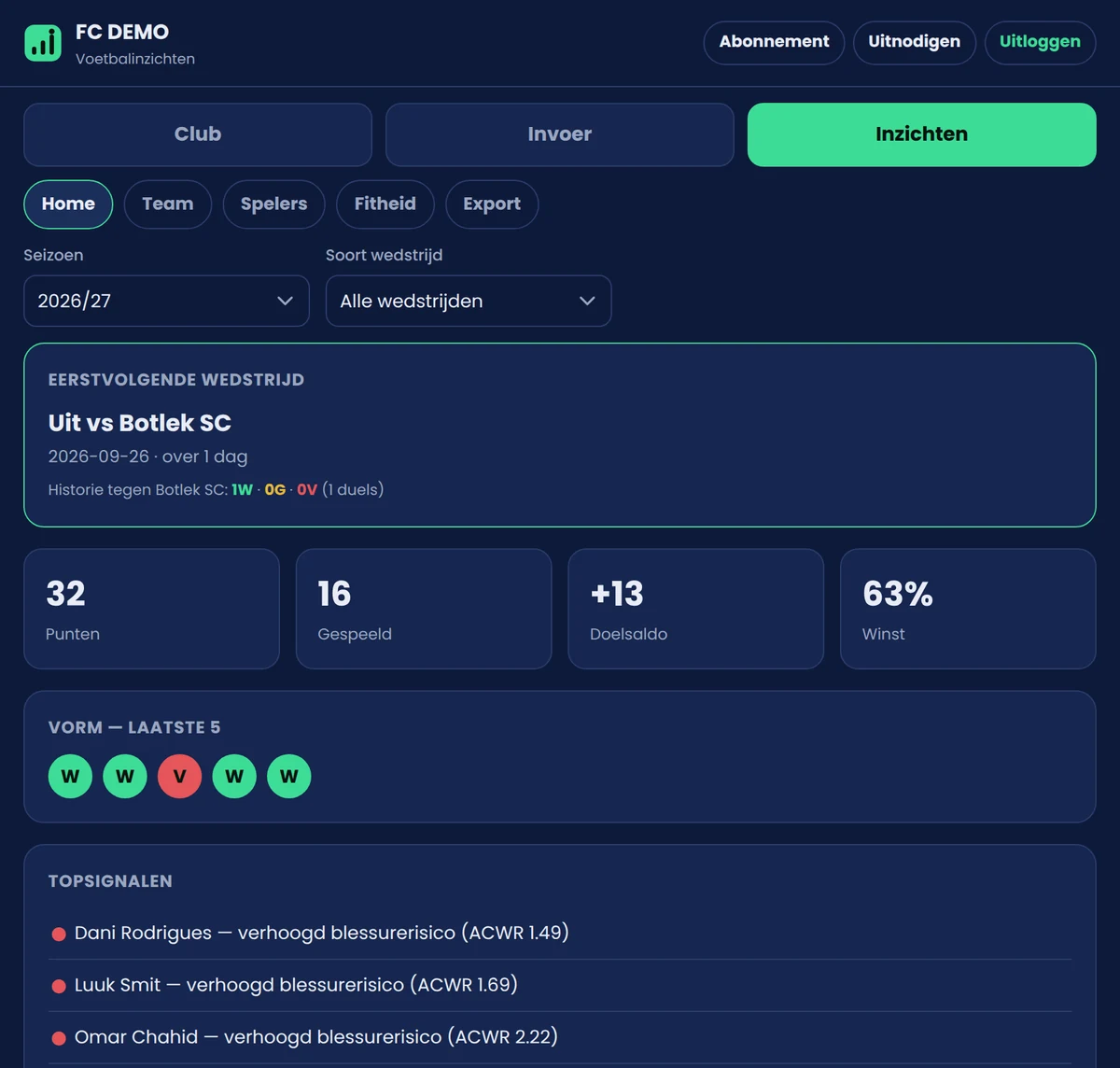Click the 0V history result
Screen dimensions: 1120x1068
click(307, 489)
